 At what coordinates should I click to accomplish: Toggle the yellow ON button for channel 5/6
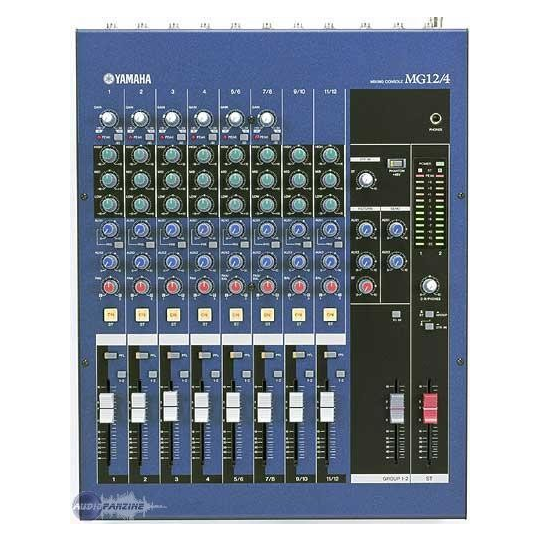tap(236, 314)
